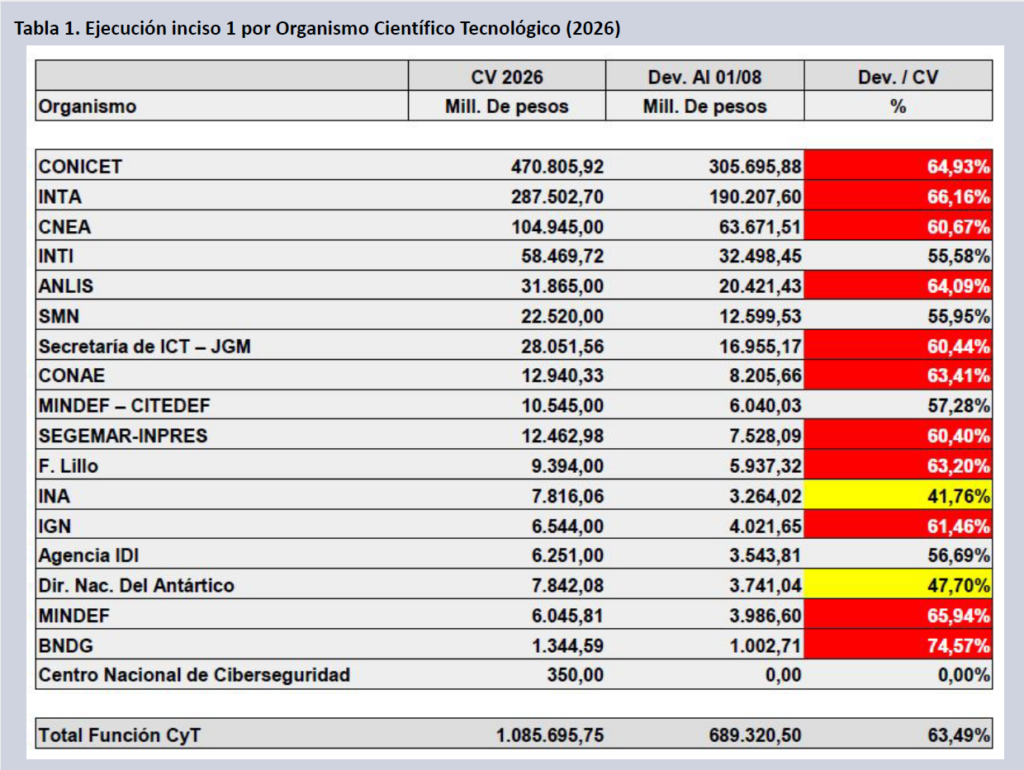Click the INA row label
The width and height of the screenshot is (1024, 770).
coord(54,496)
